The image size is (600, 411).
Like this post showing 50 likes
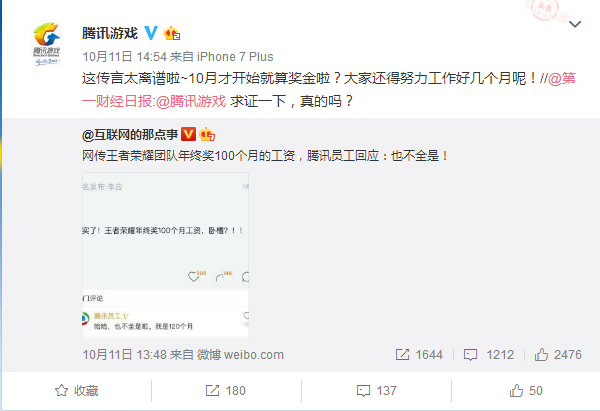(526, 391)
